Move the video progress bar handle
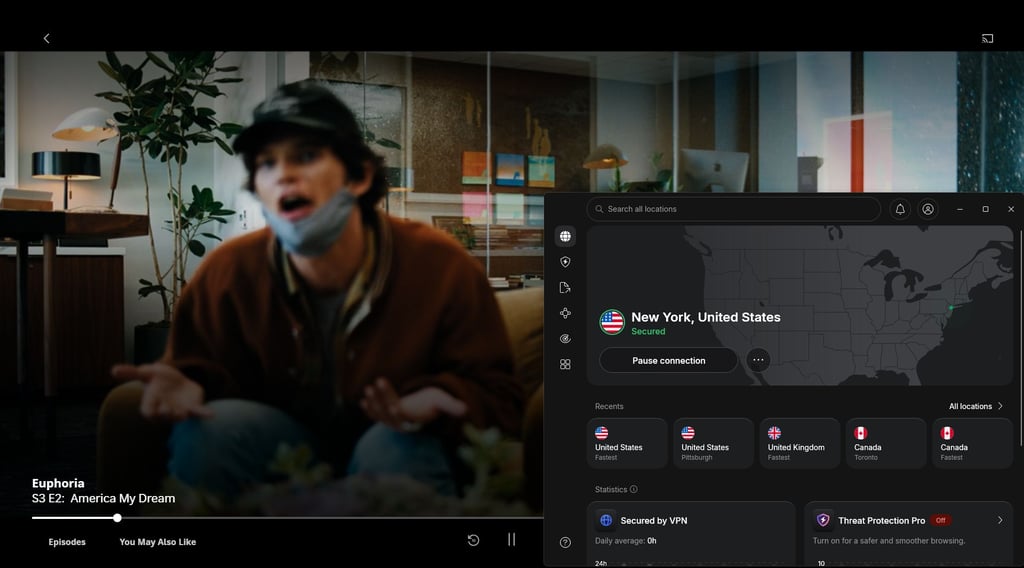1024x568 pixels. pos(117,518)
